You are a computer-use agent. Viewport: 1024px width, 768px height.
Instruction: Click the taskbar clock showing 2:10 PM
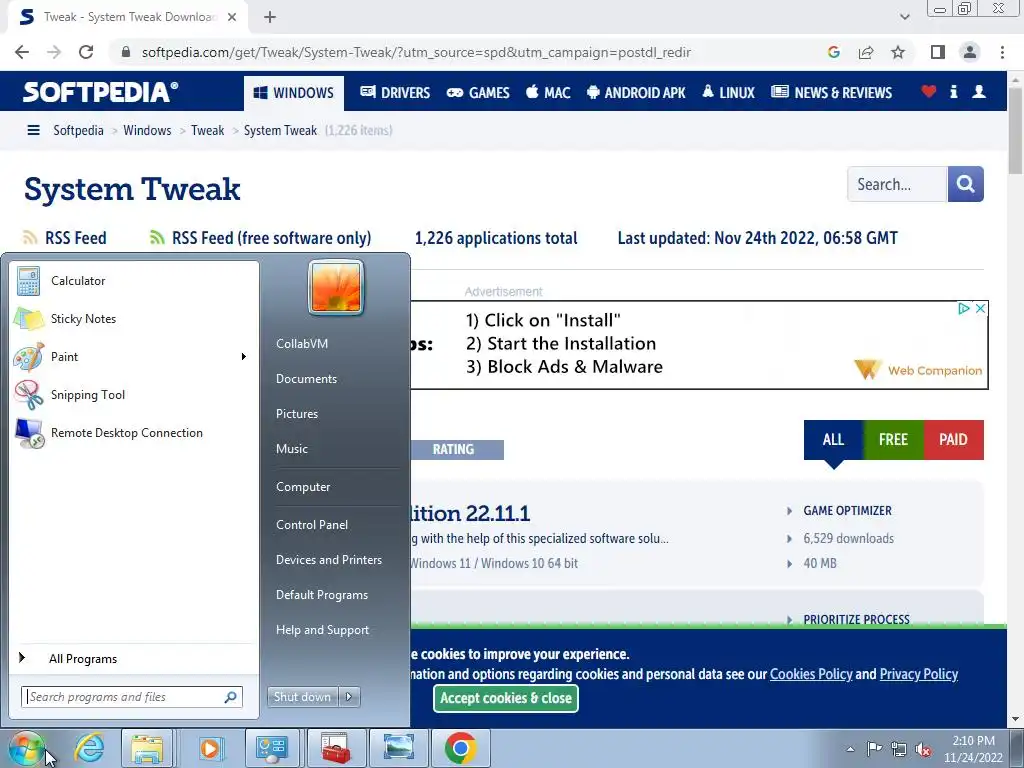tap(973, 749)
